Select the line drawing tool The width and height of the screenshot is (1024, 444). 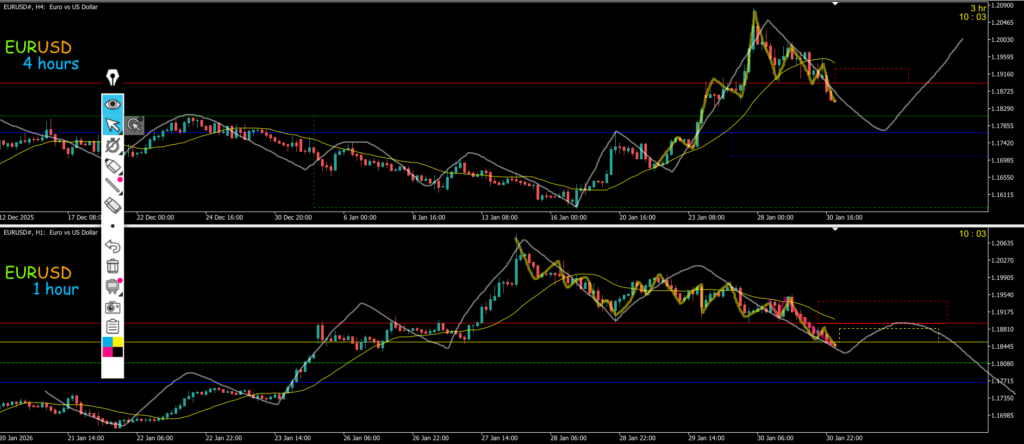point(113,185)
